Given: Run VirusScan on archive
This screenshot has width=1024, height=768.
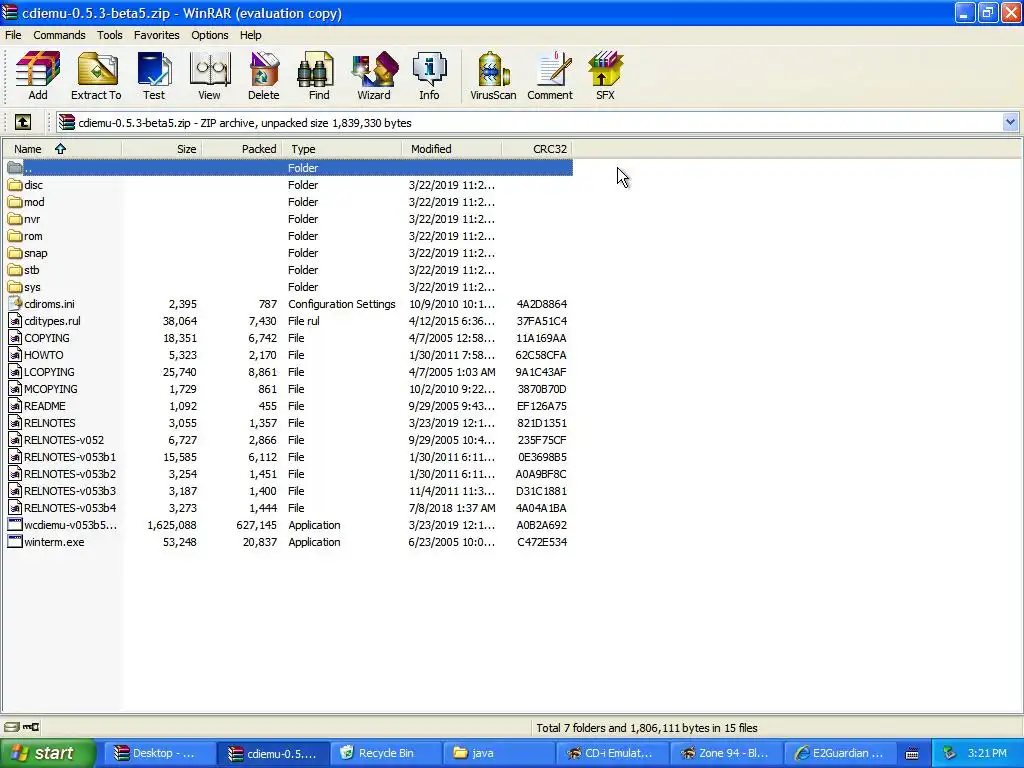Looking at the screenshot, I should click(493, 75).
